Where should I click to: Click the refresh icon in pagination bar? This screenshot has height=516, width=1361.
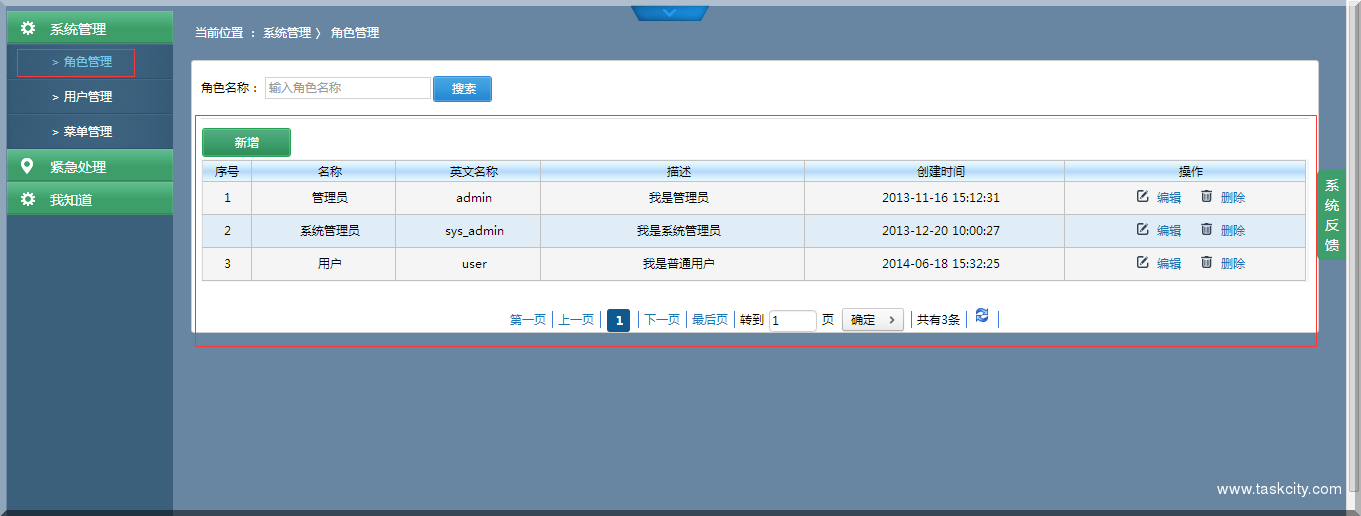coord(982,315)
